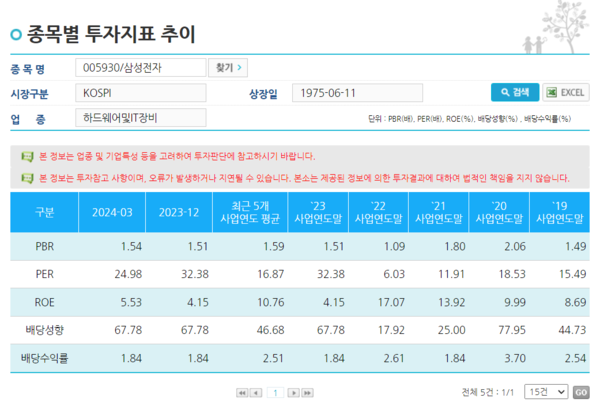Click PER value 6.03 for '22

(x=394, y=274)
